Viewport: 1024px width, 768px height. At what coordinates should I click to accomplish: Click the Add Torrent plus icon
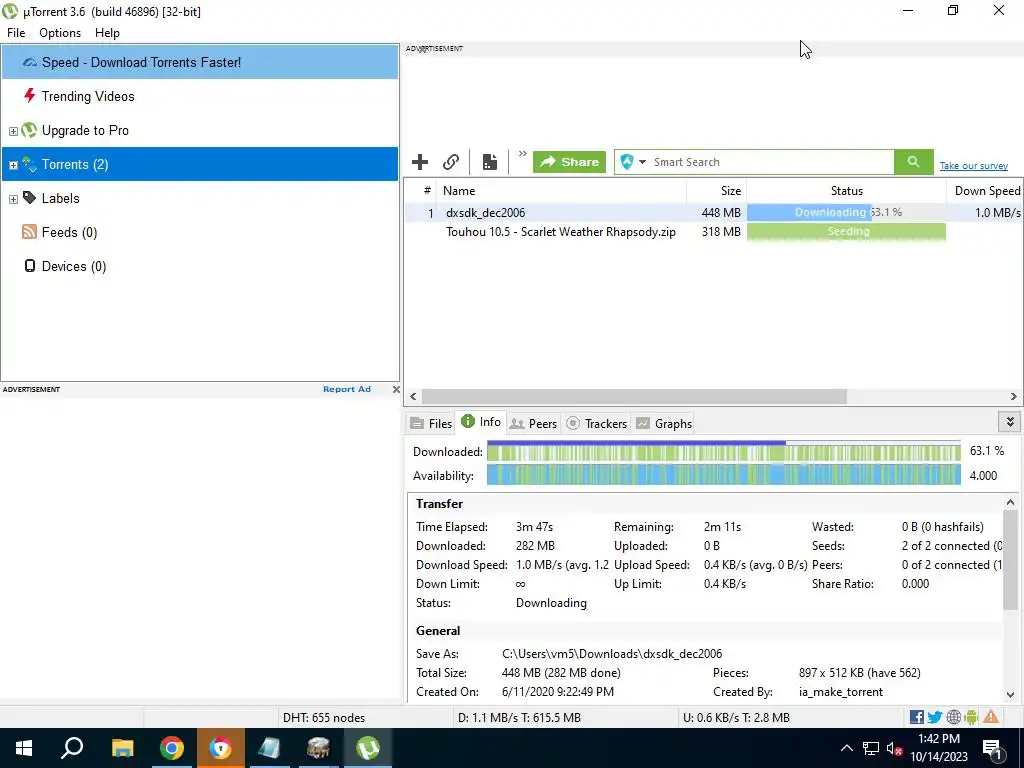click(420, 162)
